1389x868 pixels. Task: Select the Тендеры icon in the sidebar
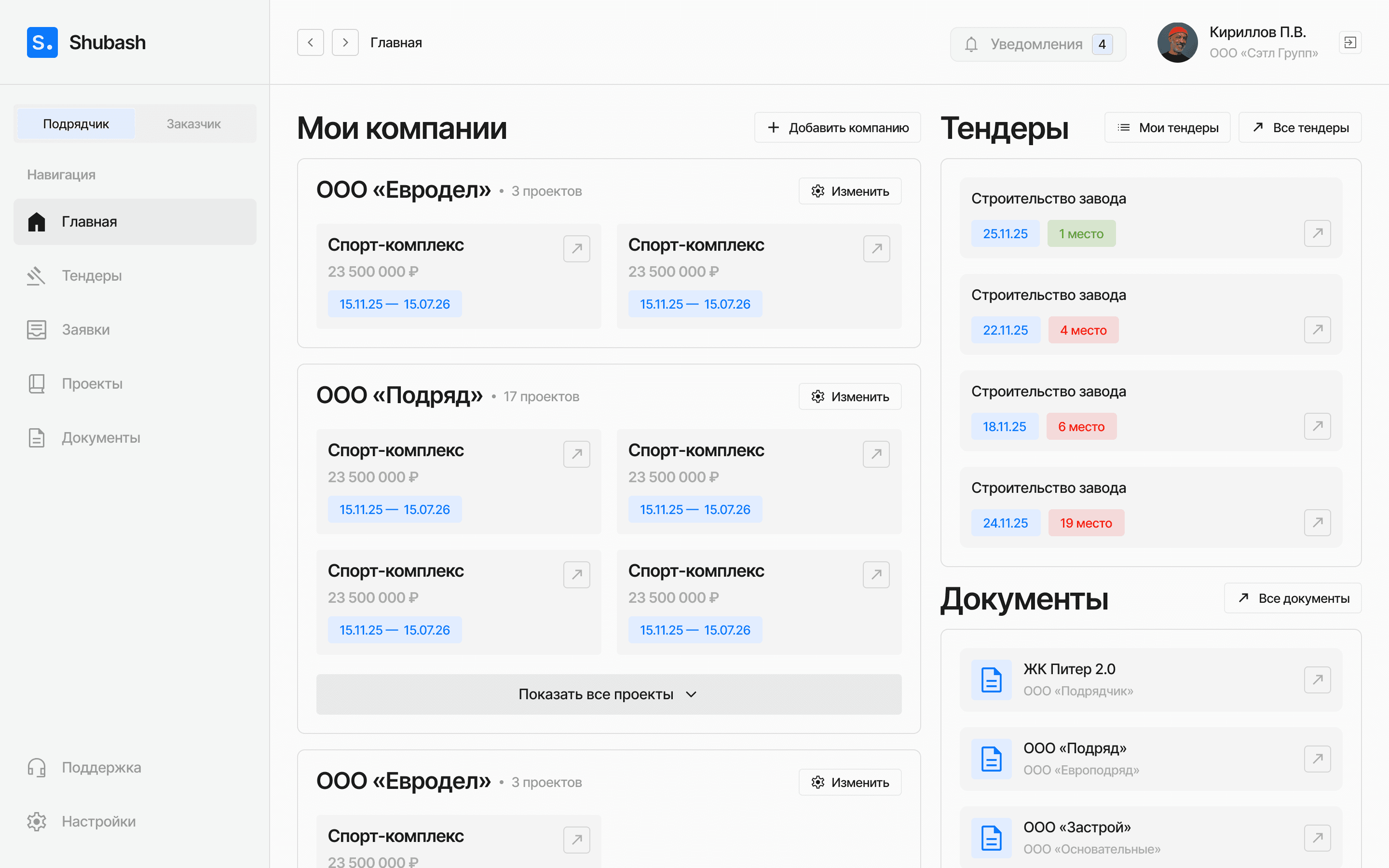click(36, 275)
